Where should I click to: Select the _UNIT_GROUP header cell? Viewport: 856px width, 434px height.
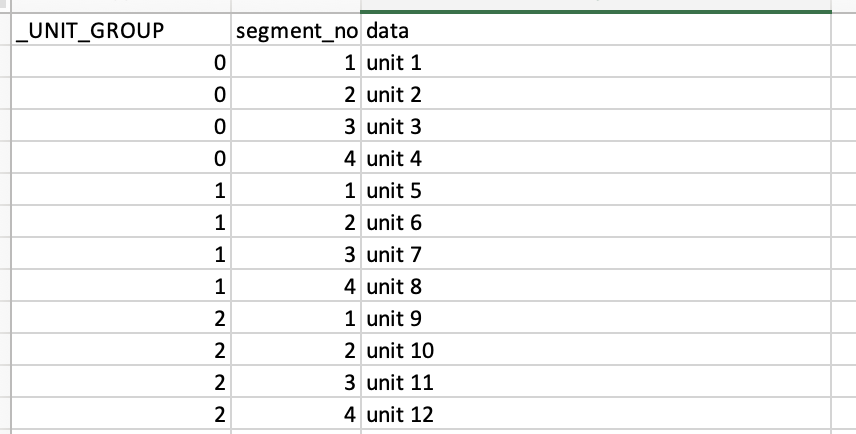pos(121,29)
